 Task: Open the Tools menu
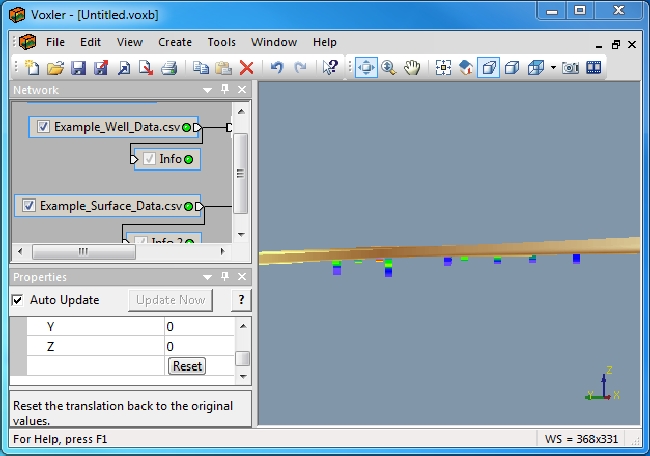tap(222, 42)
